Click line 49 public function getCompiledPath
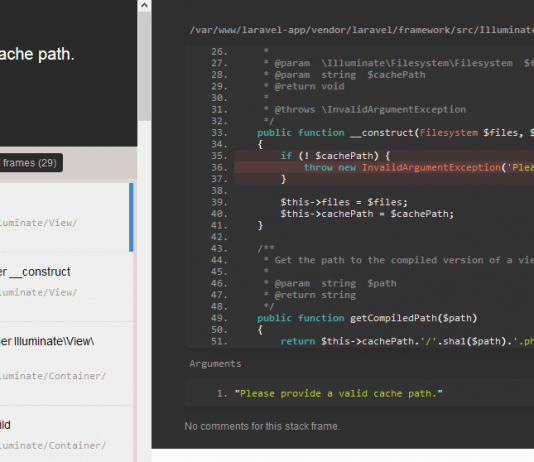 pyautogui.click(x=367, y=318)
